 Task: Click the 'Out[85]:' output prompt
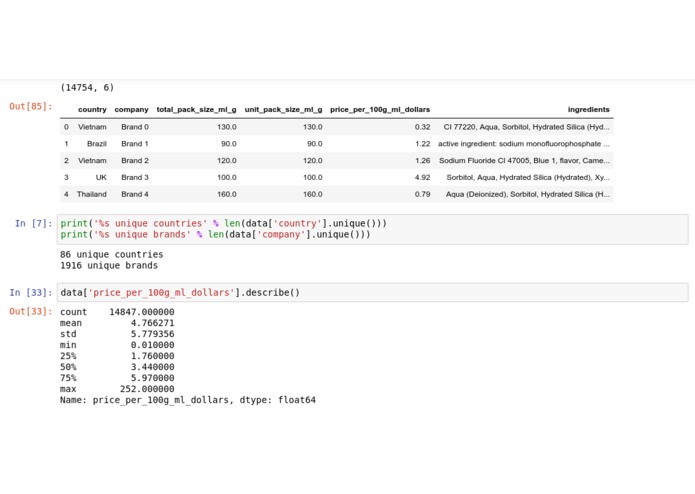[x=31, y=106]
